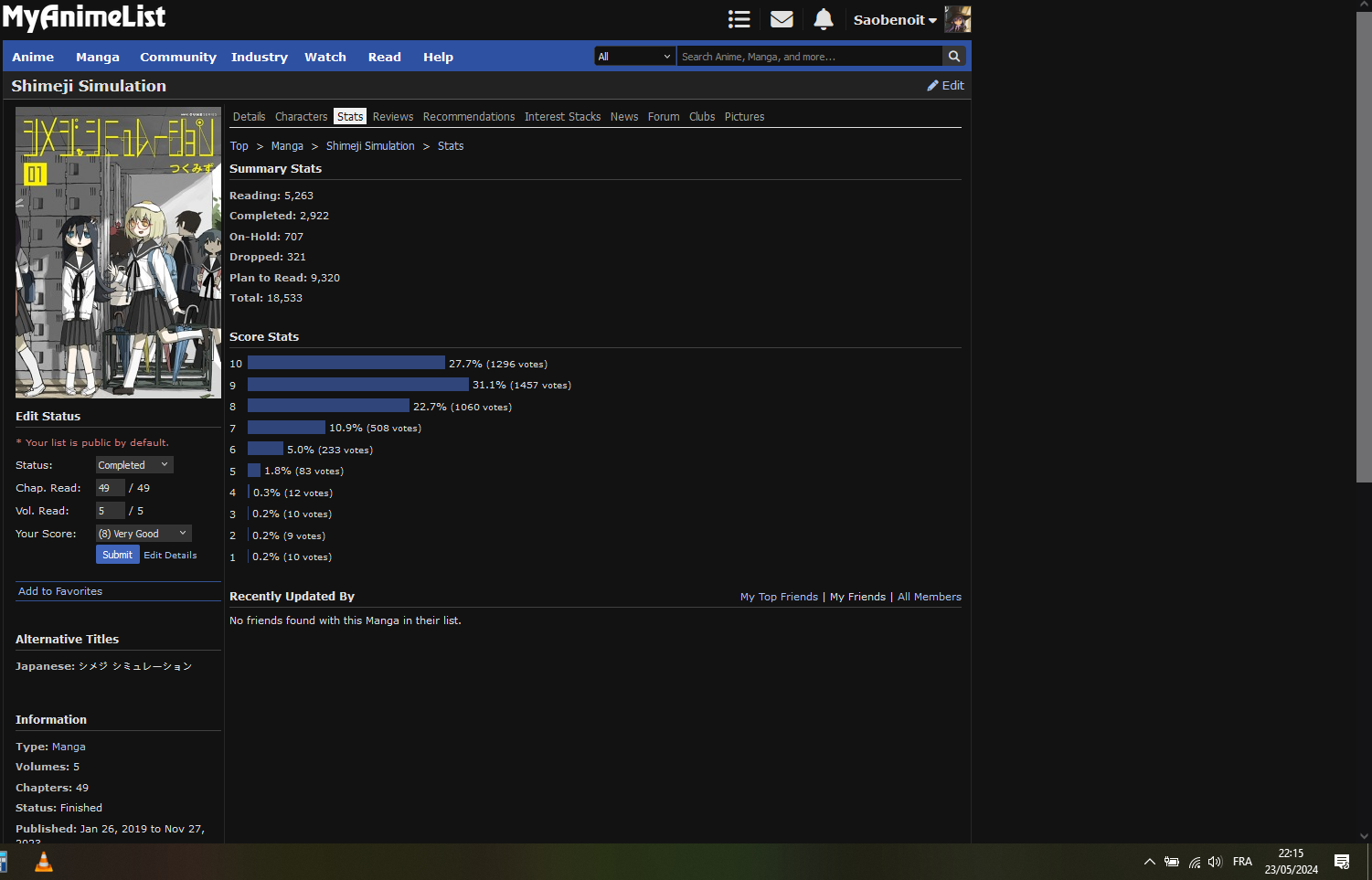Click the Chap. Read input field
Screen dimensions: 1372x880
[111, 488]
